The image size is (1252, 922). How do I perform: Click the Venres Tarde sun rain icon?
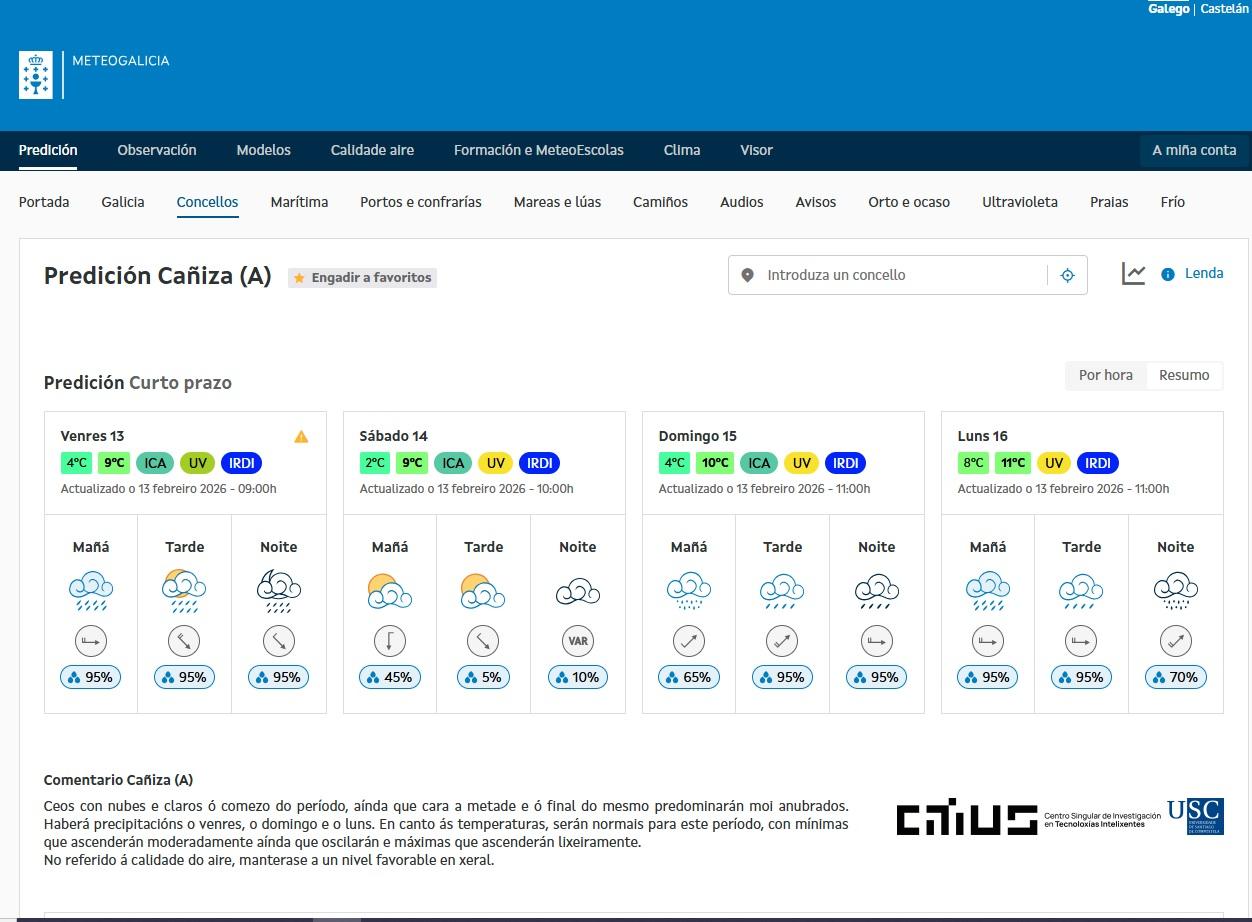click(x=185, y=592)
